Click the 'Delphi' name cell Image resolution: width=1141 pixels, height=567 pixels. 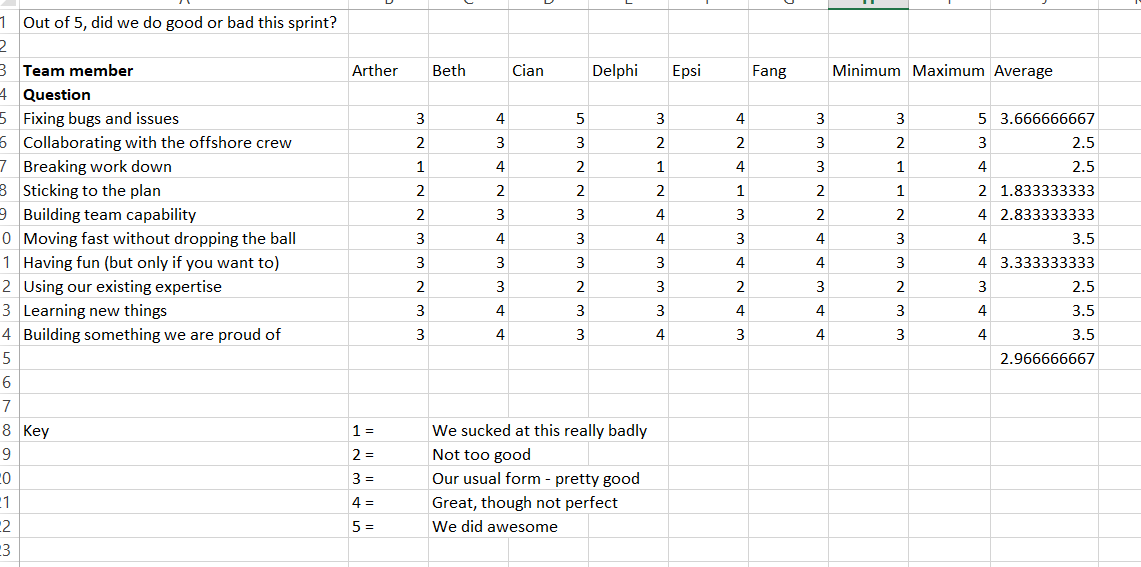(615, 71)
